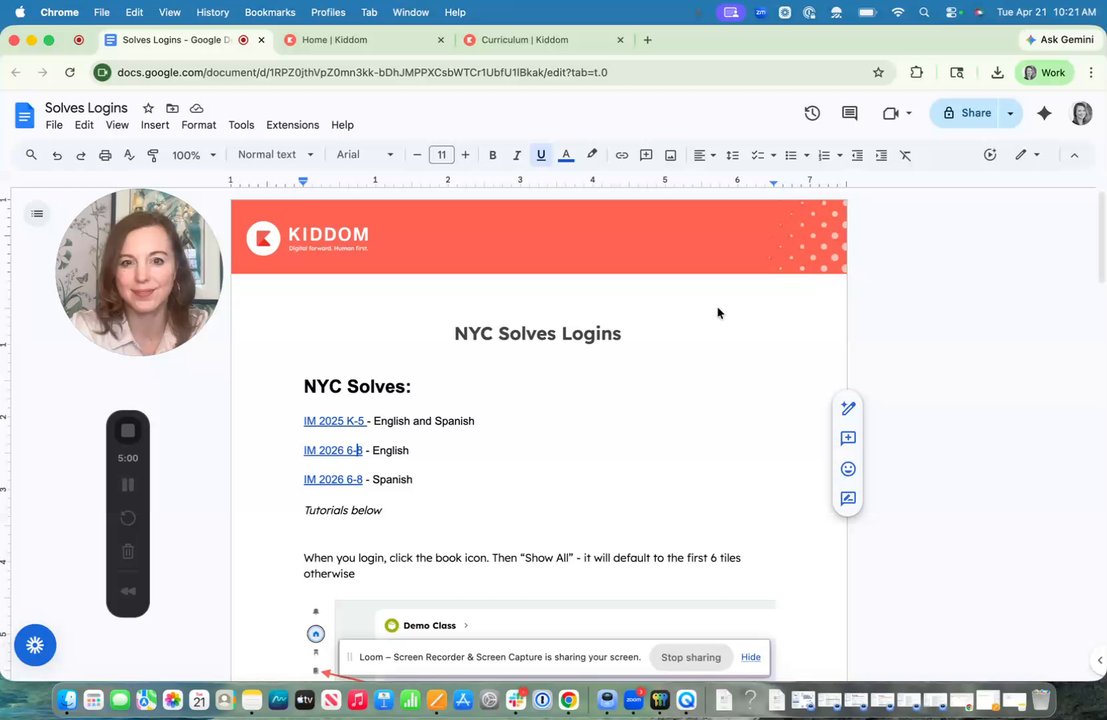This screenshot has height=720, width=1107.
Task: Show the document outline panel
Action: coord(37,214)
